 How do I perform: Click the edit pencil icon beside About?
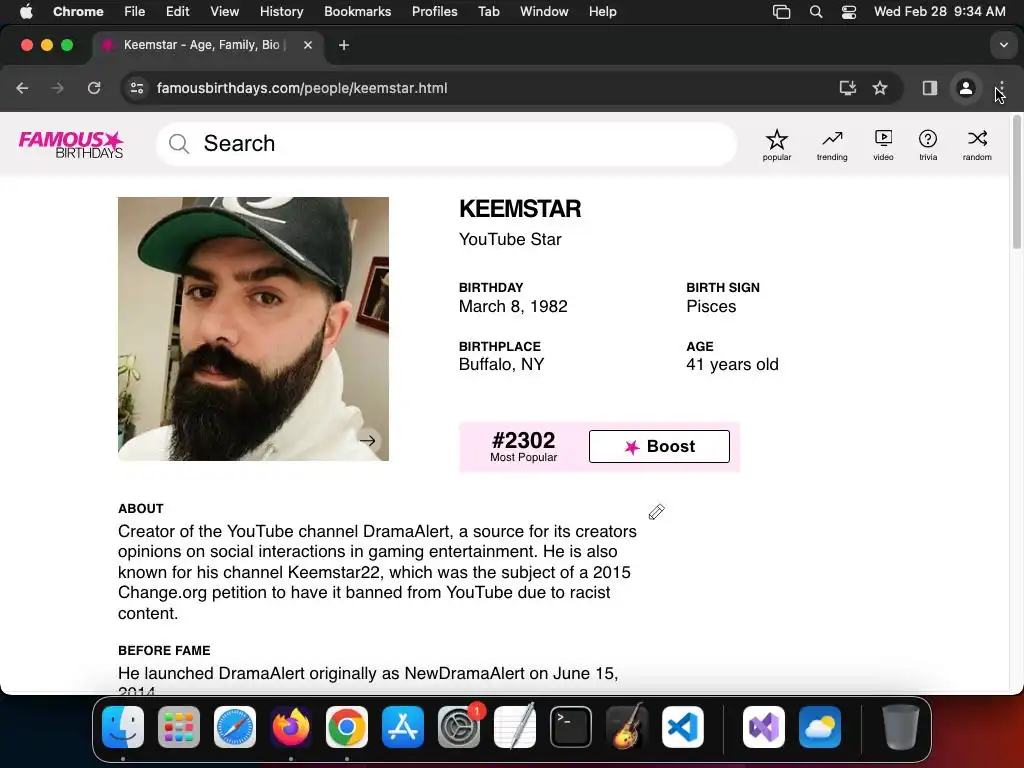tap(656, 512)
